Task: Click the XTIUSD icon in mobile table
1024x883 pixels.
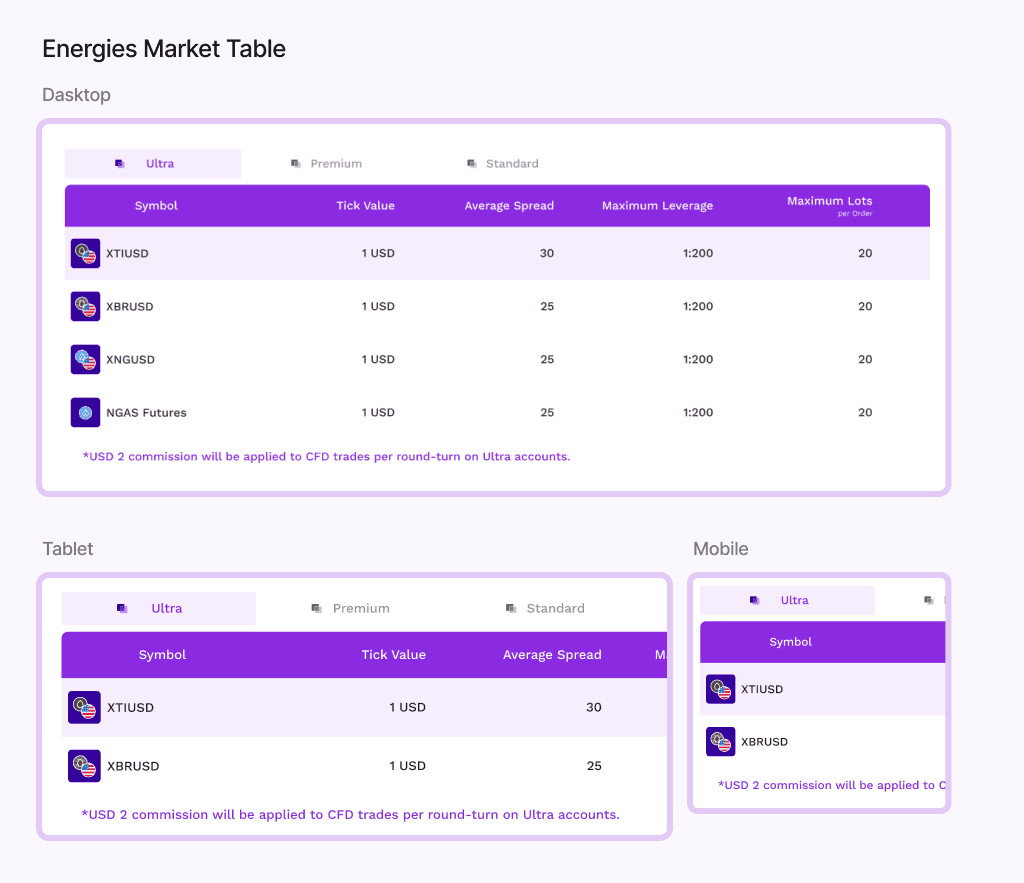Action: (x=721, y=689)
